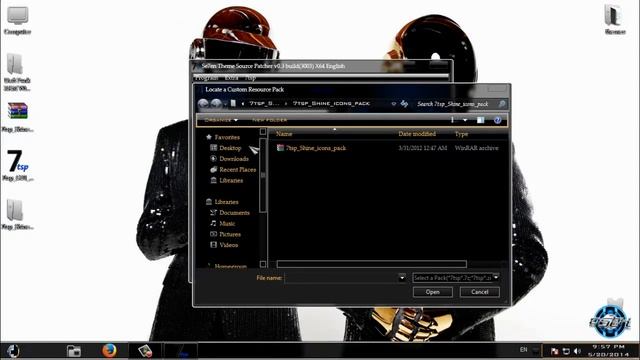
Task: Open Program menu in Se7en Theme Source Patcher
Action: point(207,78)
